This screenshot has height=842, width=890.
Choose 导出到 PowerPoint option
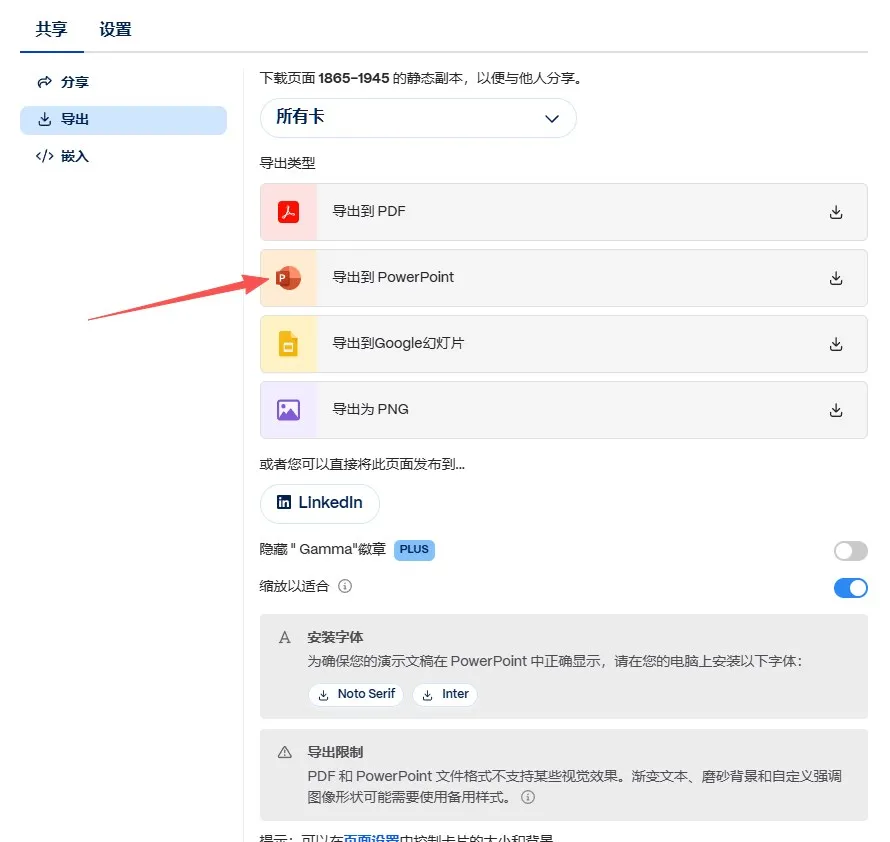click(564, 278)
